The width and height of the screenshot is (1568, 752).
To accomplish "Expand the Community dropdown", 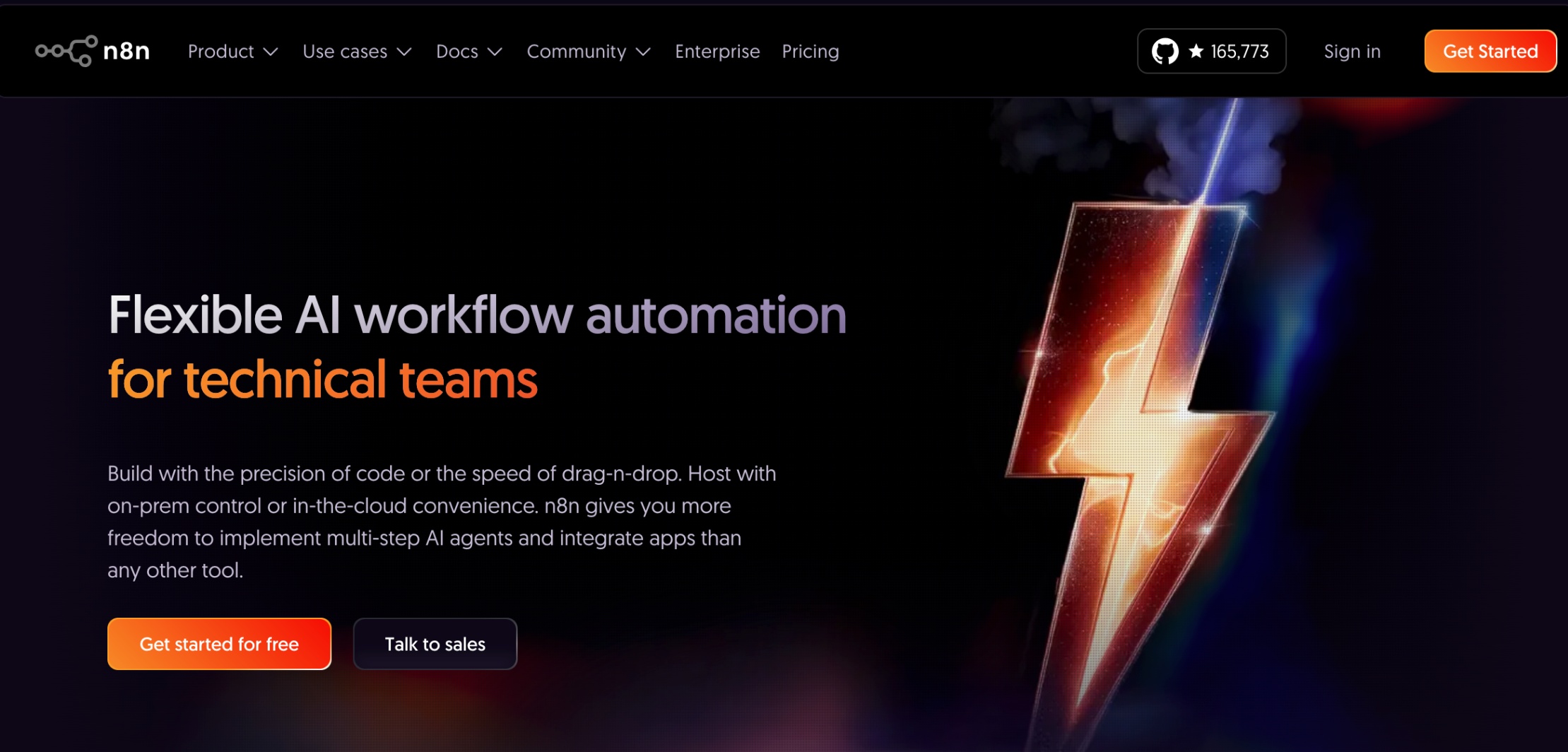I will (577, 51).
